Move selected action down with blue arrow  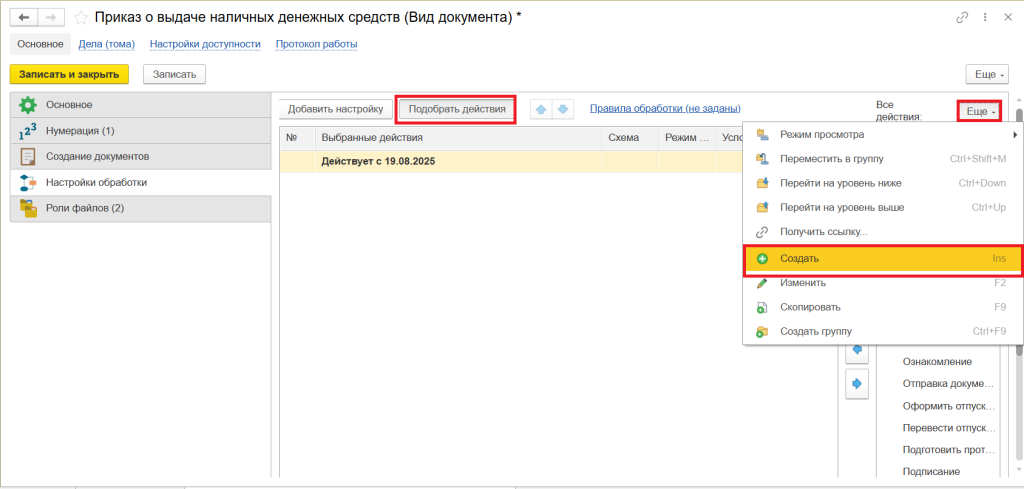coord(563,109)
